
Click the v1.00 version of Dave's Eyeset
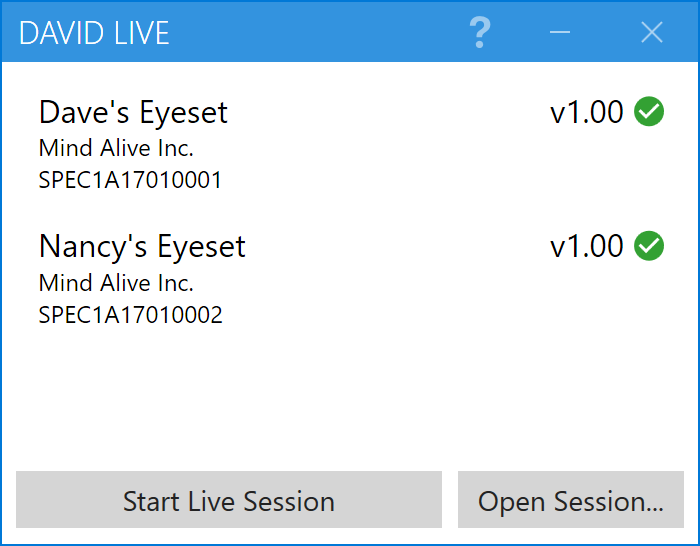coord(587,112)
